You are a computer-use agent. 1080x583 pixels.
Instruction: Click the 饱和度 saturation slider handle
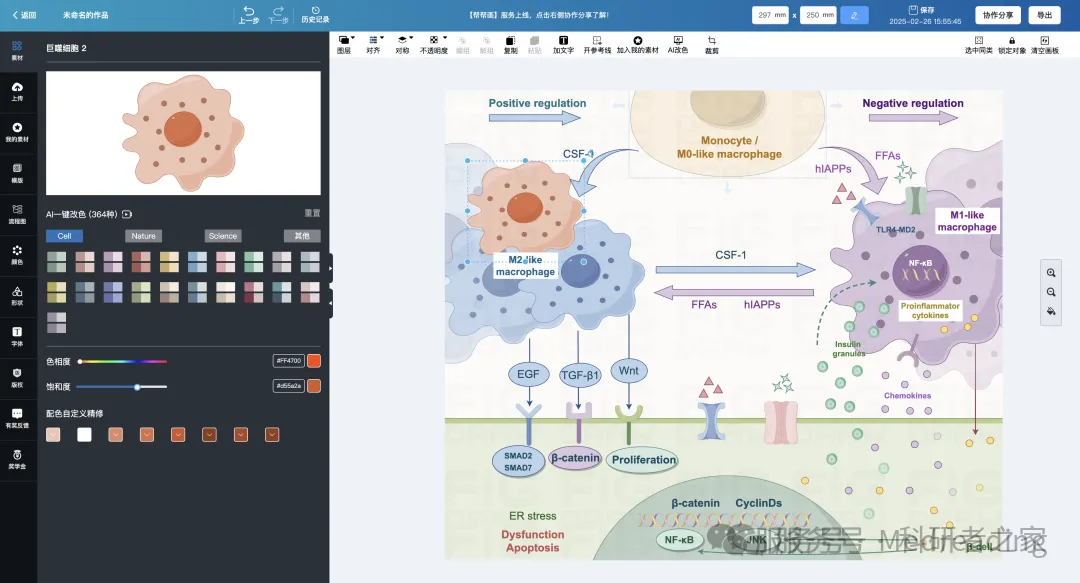[138, 387]
